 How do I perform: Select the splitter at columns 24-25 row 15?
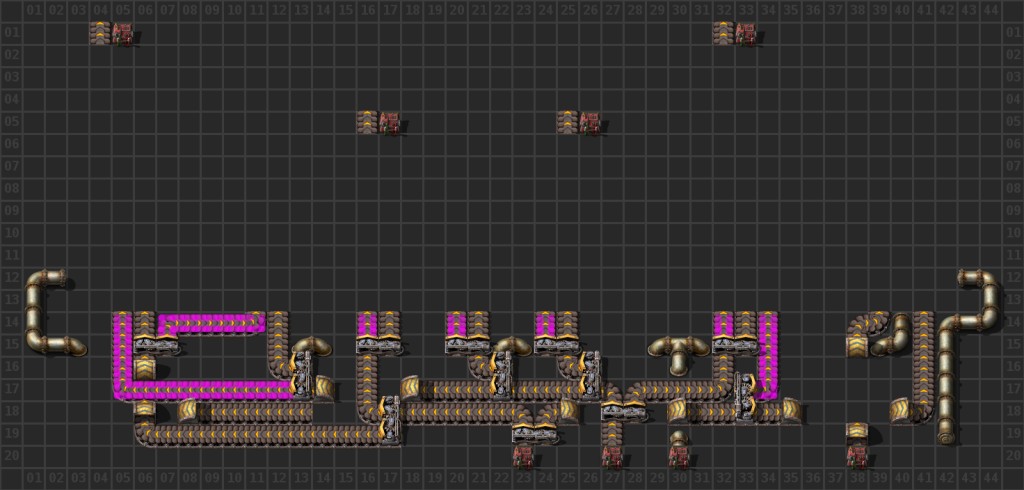tap(556, 345)
